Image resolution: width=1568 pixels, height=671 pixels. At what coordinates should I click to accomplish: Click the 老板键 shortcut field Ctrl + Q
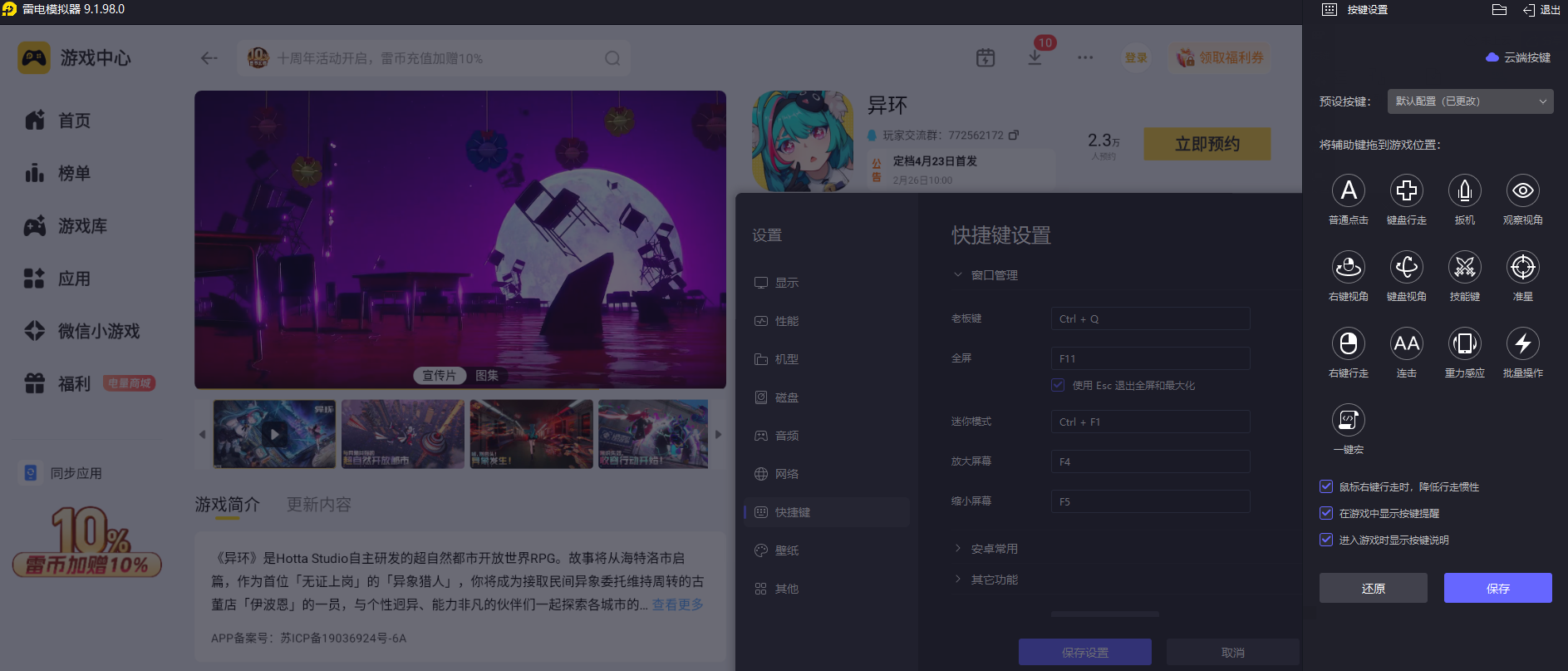click(x=1151, y=318)
